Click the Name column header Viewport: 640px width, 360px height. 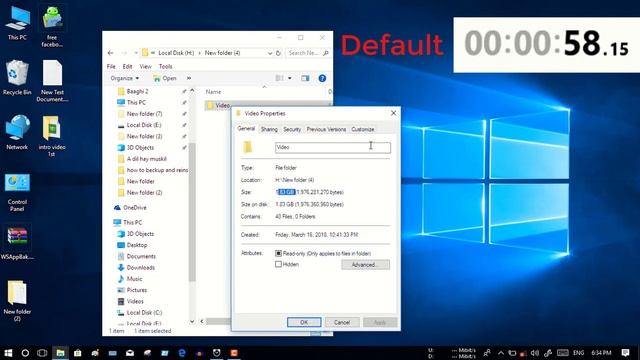tap(213, 92)
